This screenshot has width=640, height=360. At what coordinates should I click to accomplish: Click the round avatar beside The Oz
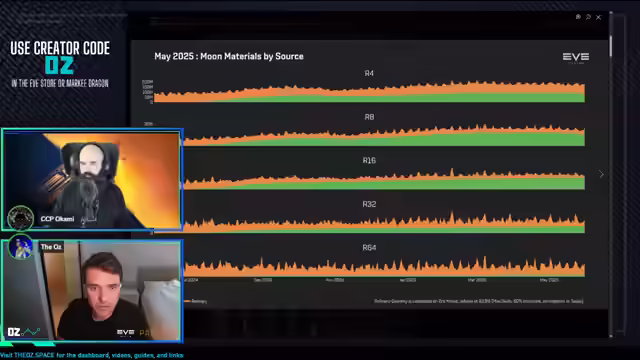click(20, 247)
